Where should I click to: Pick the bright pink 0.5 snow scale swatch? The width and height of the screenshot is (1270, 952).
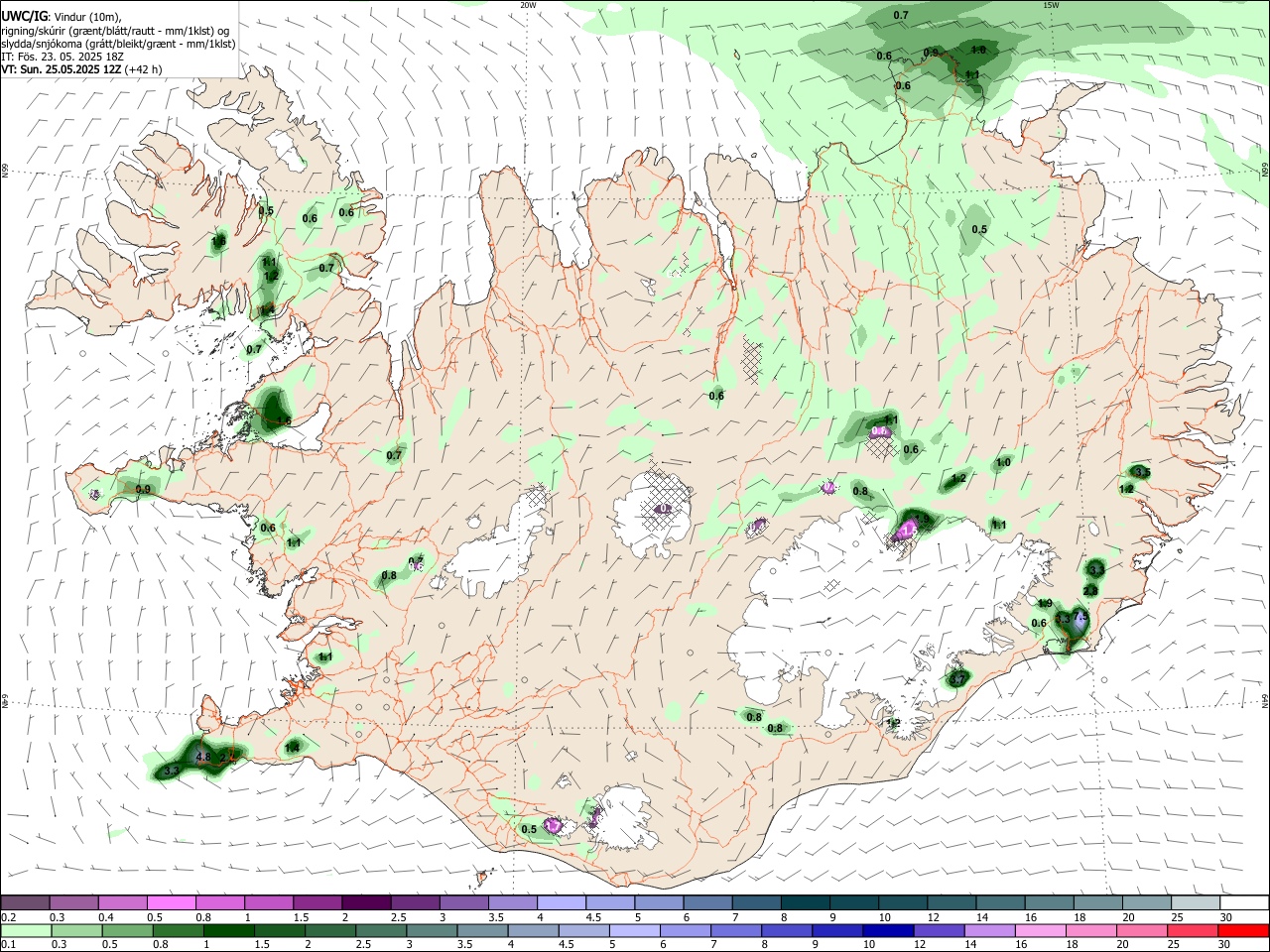point(171,903)
